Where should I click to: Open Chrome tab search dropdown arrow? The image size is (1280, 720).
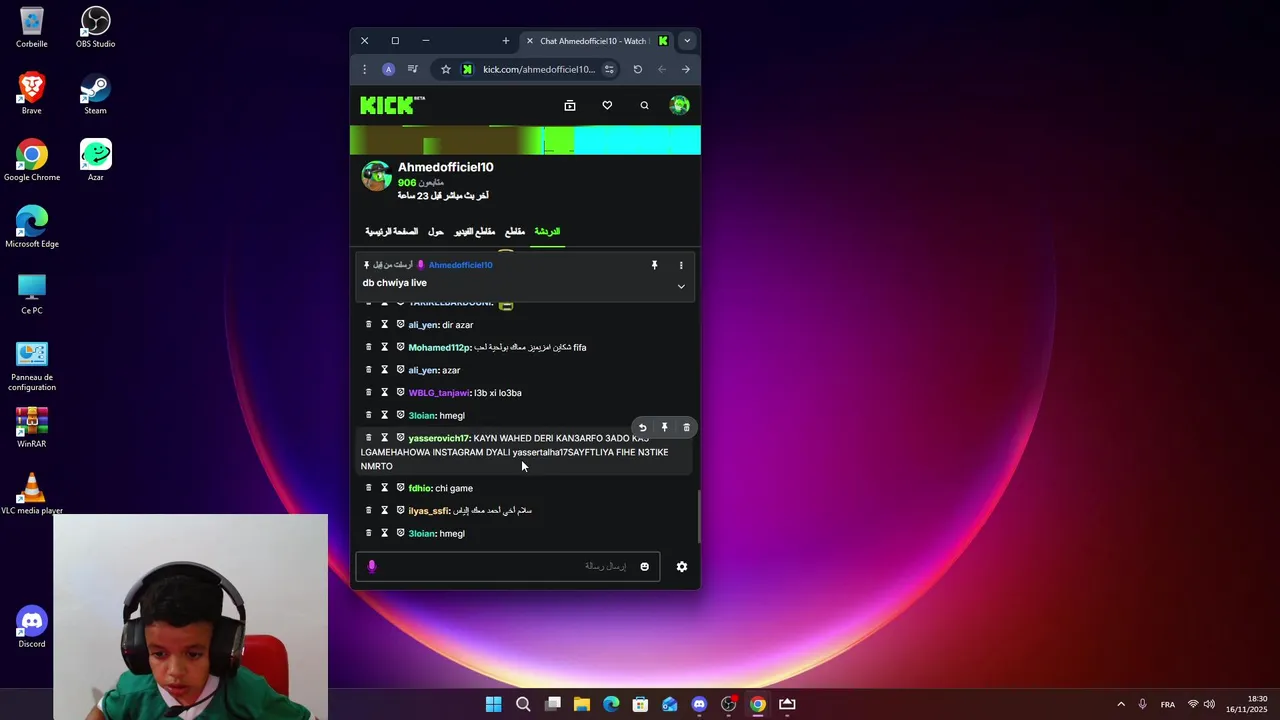click(687, 41)
